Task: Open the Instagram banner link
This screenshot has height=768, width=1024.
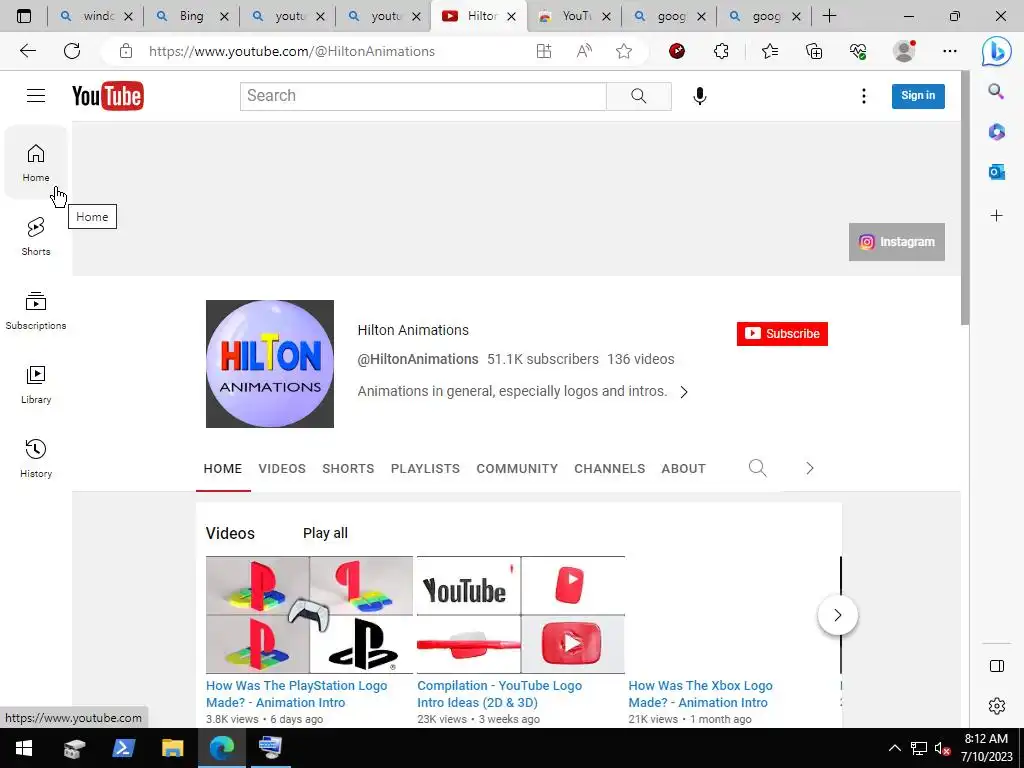Action: point(897,242)
